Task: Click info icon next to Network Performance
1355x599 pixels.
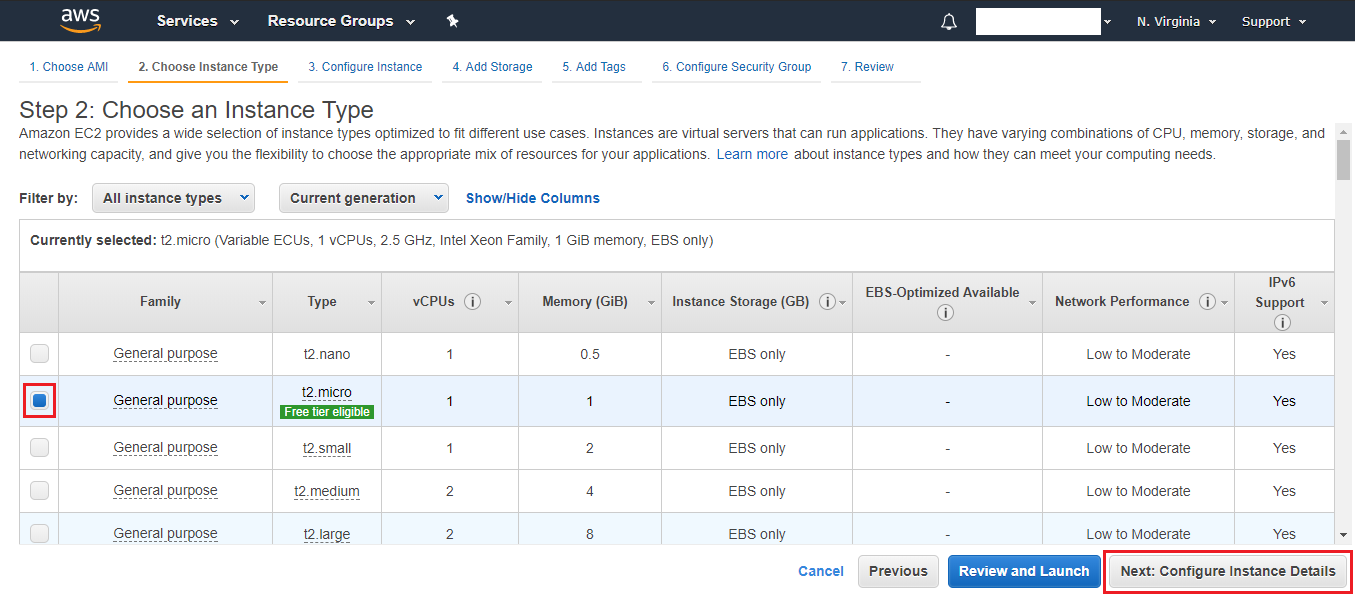Action: [1207, 302]
